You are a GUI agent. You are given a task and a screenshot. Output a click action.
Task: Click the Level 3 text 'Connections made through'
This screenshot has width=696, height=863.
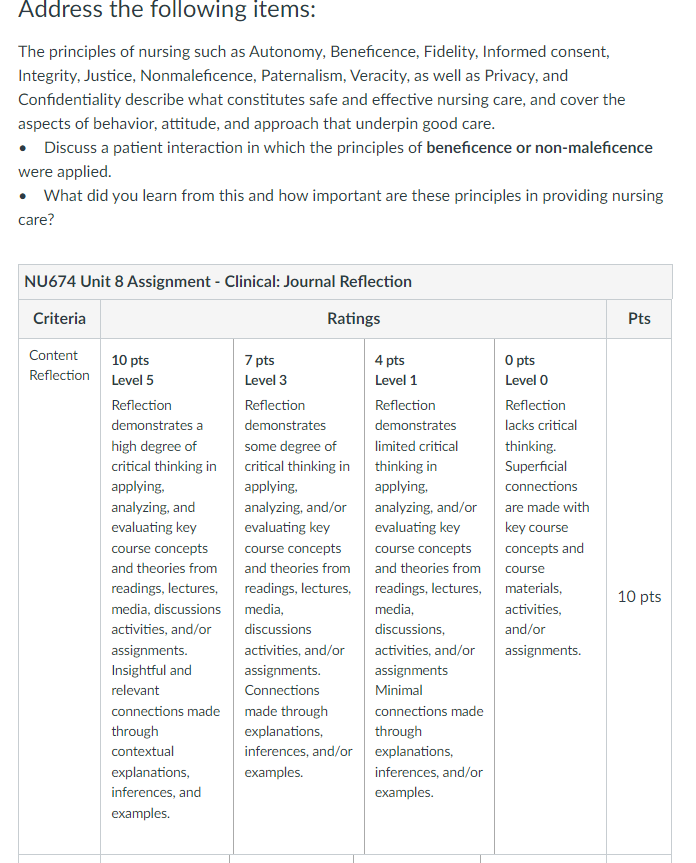(286, 701)
